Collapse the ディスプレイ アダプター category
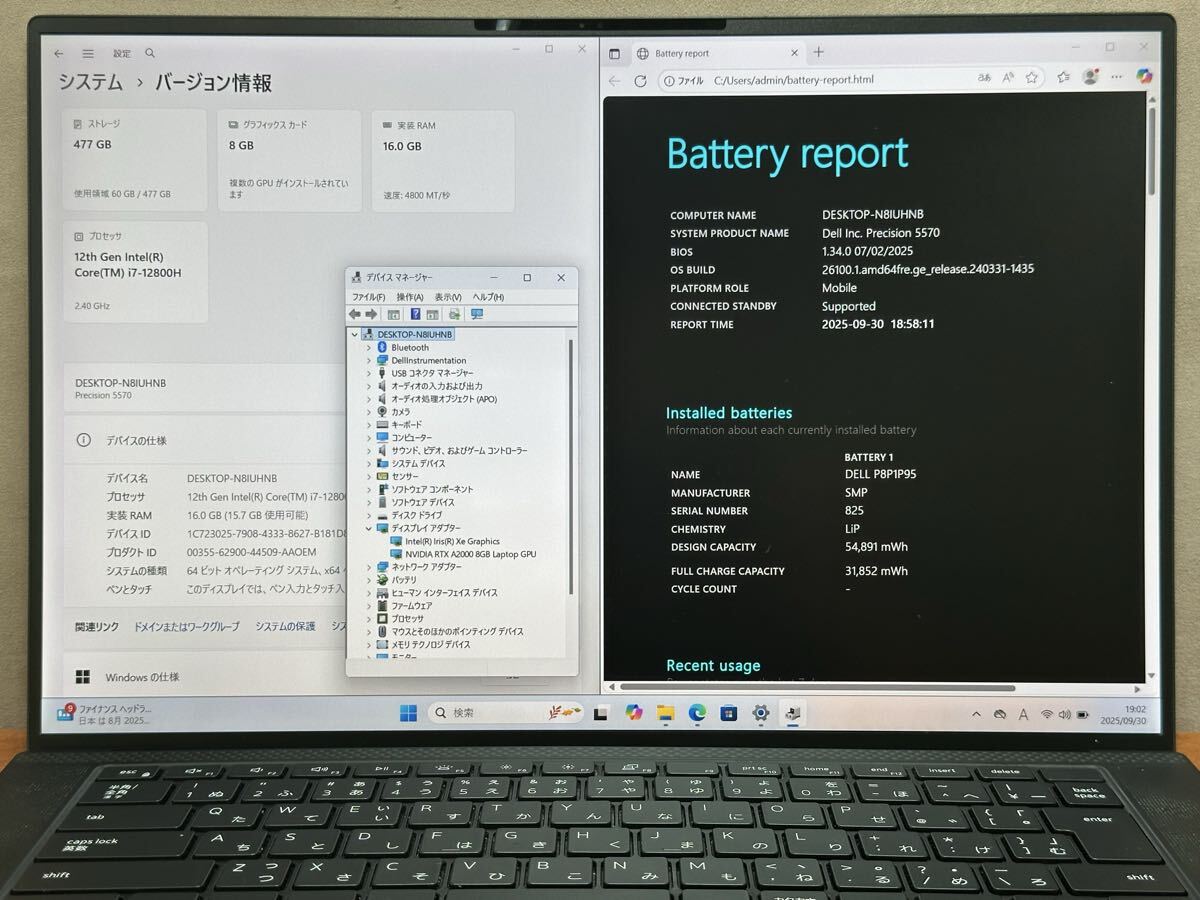1200x900 pixels. (368, 528)
